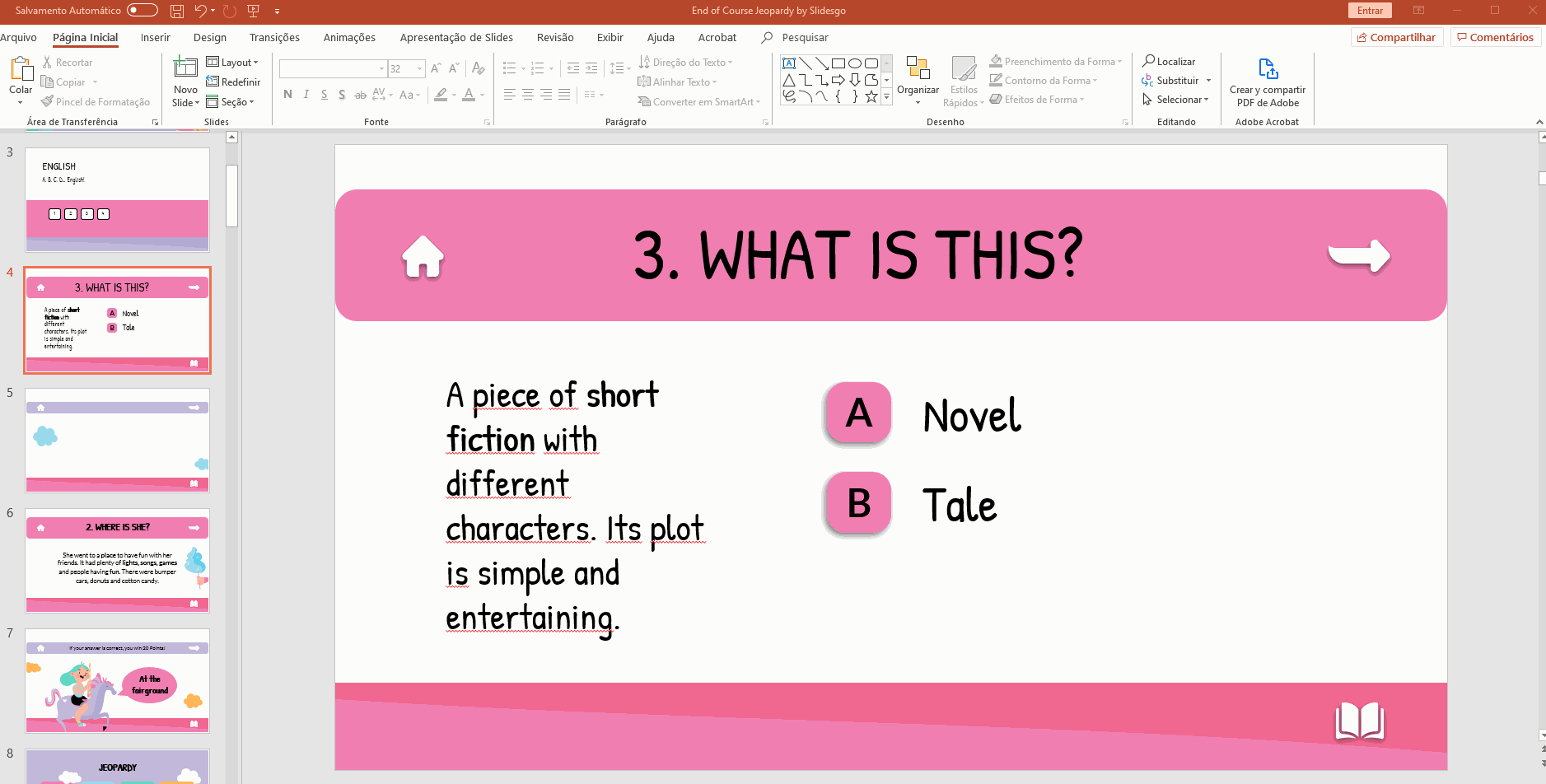Select slide 3 ENGLISH thumbnail

tap(117, 199)
